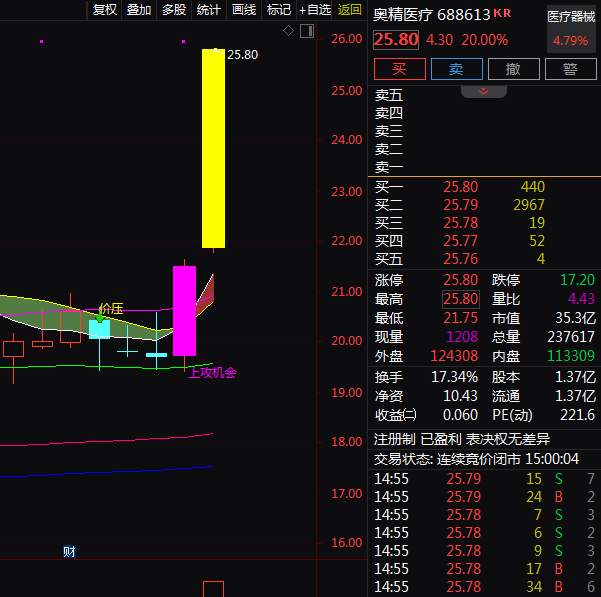Image resolution: width=601 pixels, height=597 pixels.
Task: Select the 多股 multi-stock toolbar item
Action: tap(174, 10)
